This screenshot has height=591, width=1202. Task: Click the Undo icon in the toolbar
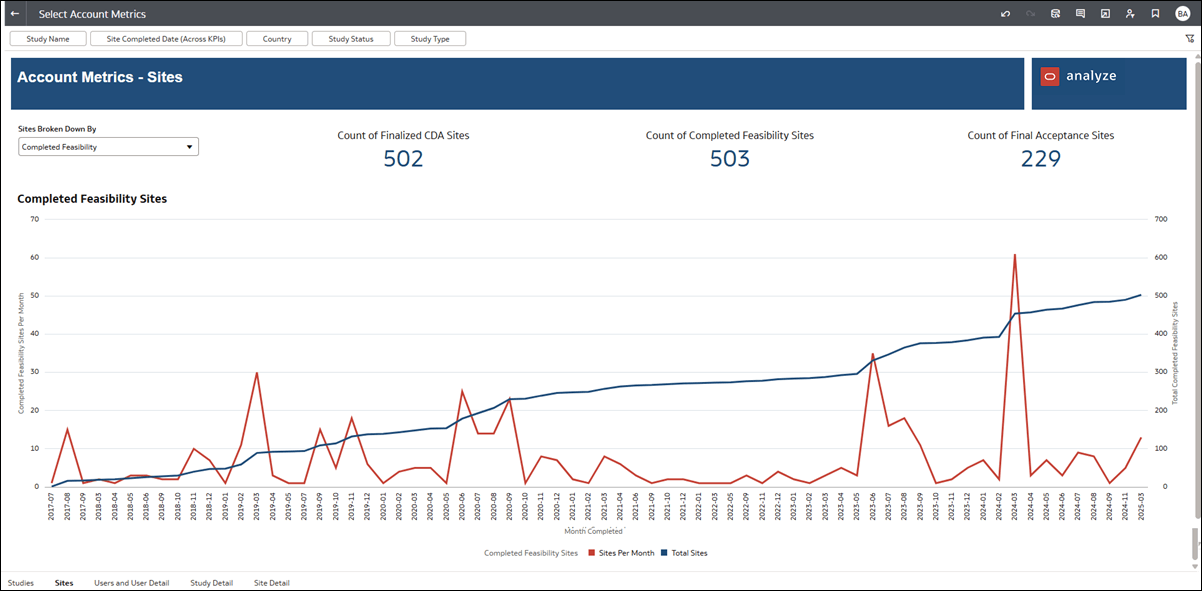1005,13
